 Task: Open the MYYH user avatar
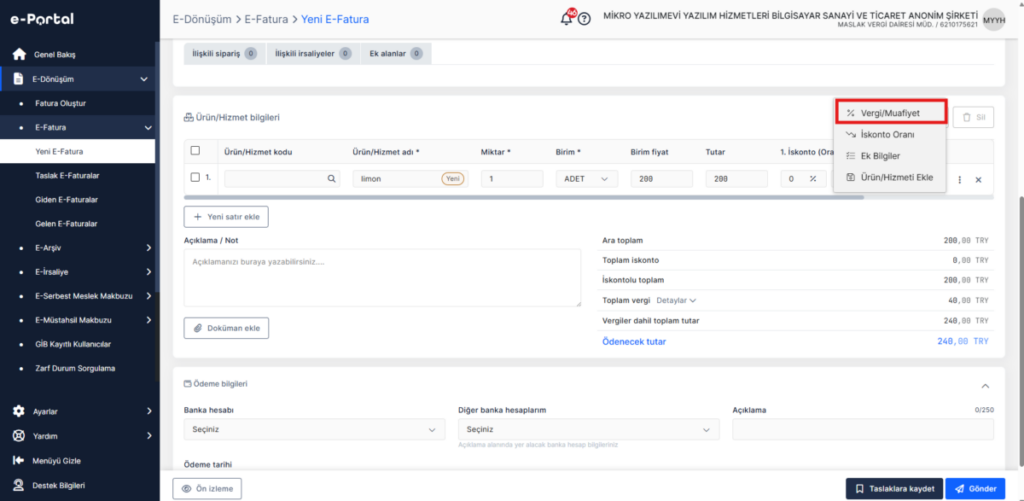tap(994, 20)
